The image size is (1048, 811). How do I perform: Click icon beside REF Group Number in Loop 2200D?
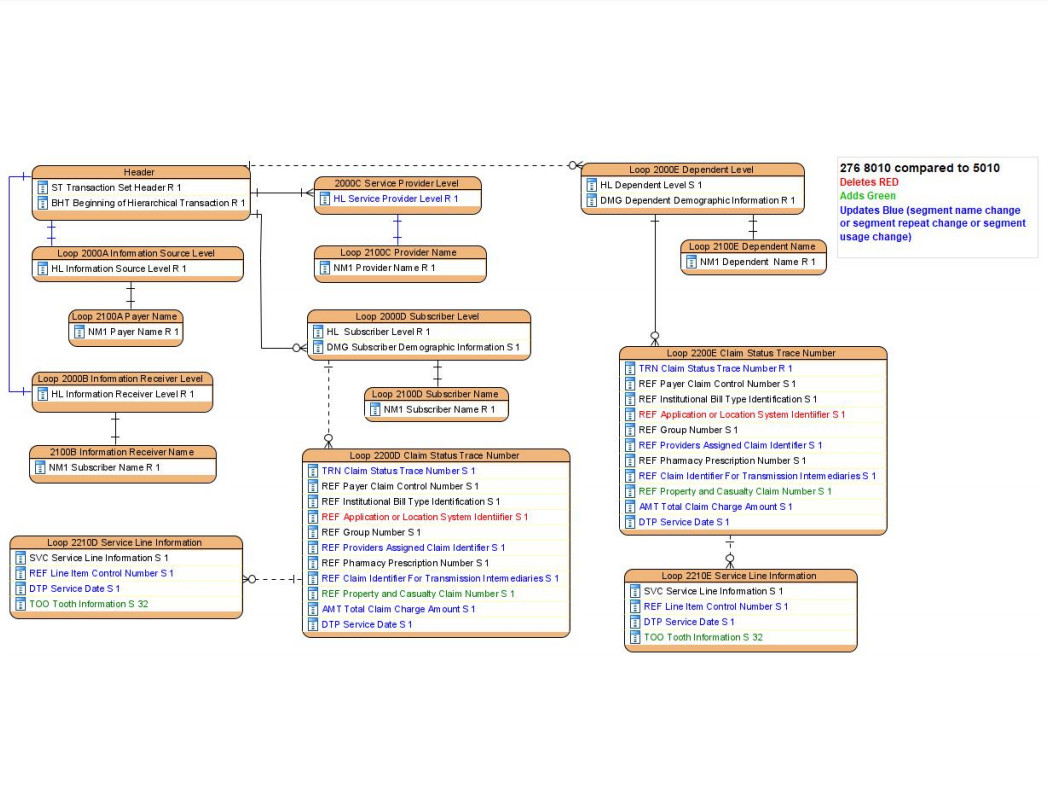tap(312, 532)
